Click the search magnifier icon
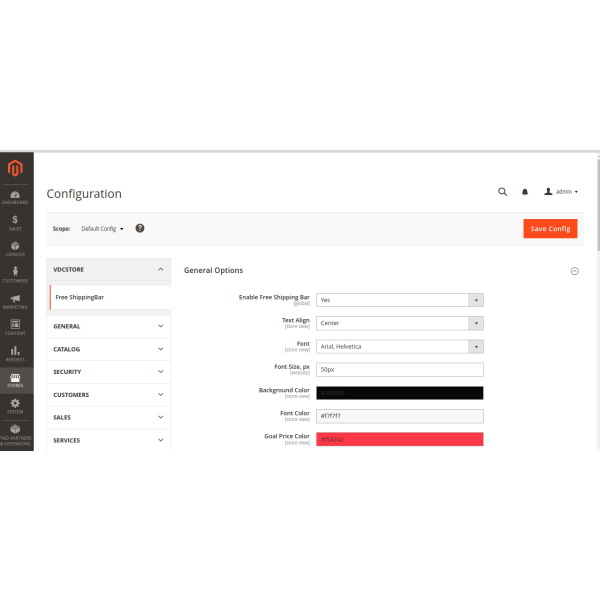This screenshot has height=600, width=600. point(503,191)
